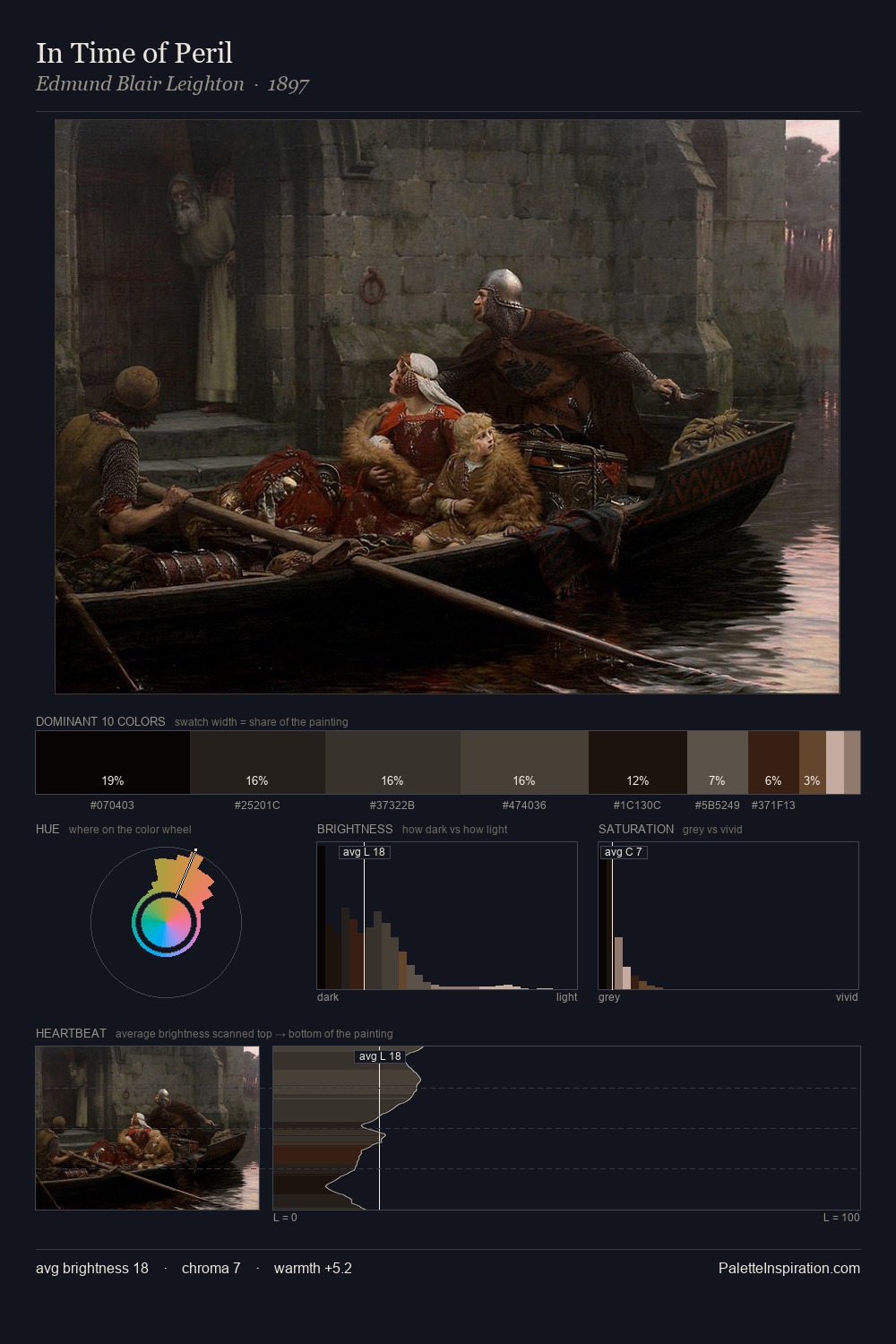Click the hex code '#1C130C'
The width and height of the screenshot is (896, 1344).
(638, 806)
